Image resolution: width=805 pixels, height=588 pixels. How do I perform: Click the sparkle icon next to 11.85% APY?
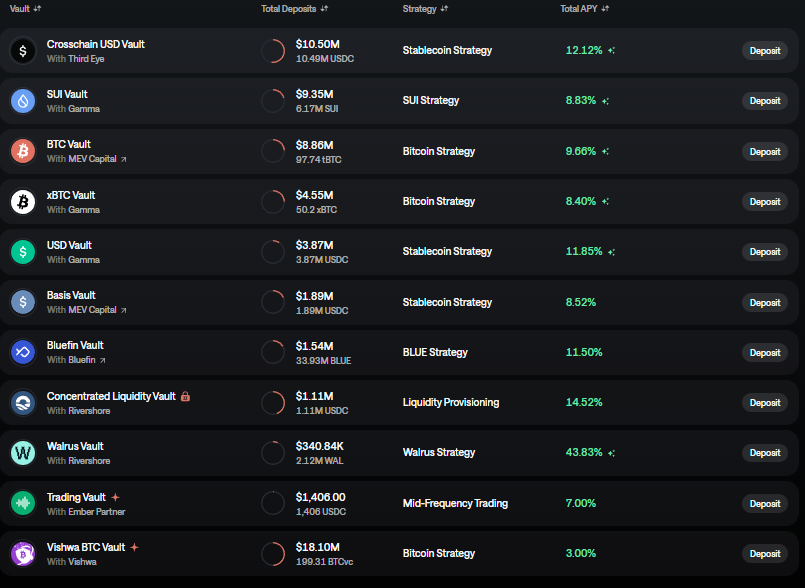[x=611, y=252]
